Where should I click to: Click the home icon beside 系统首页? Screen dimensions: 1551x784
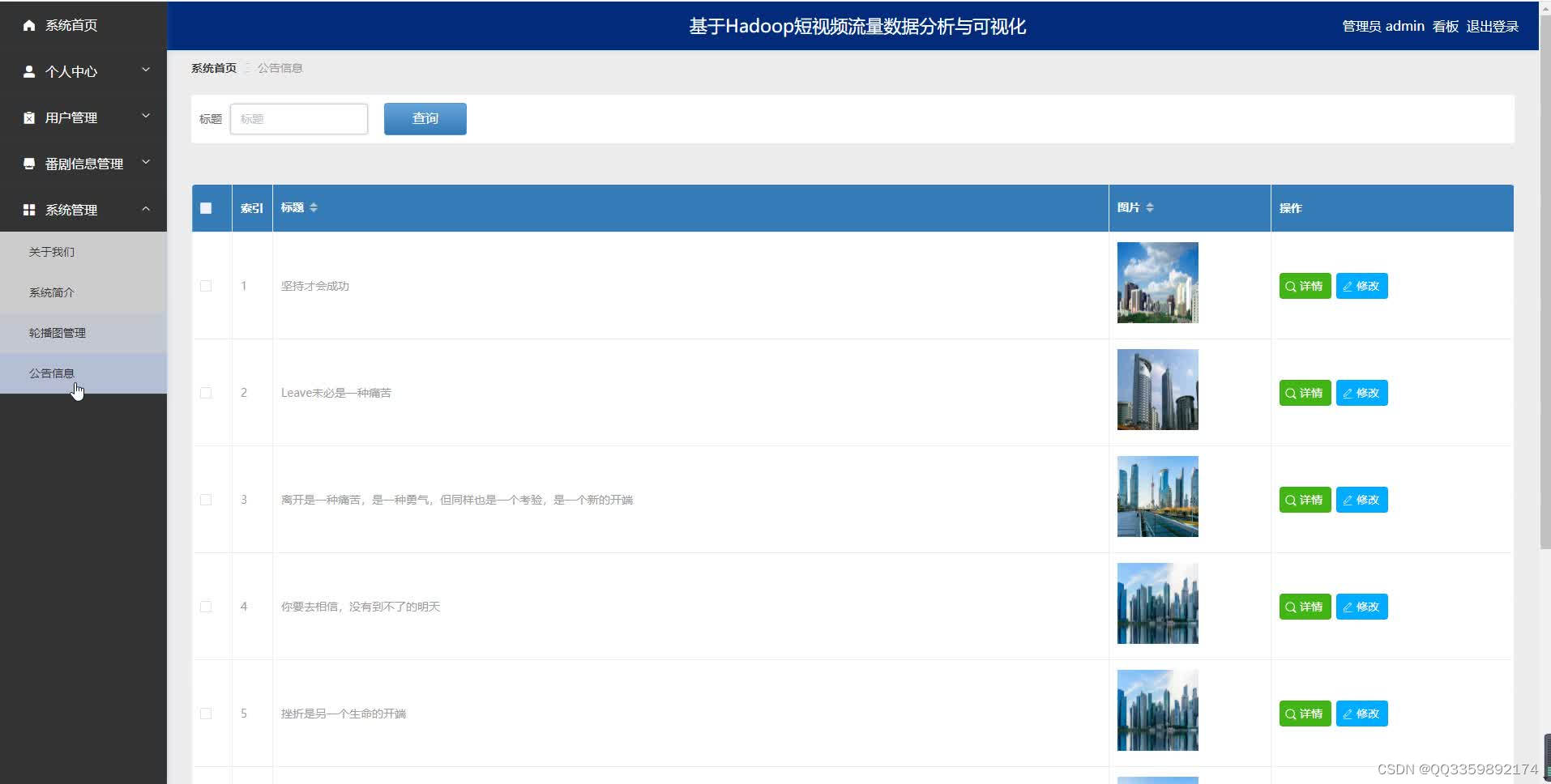pyautogui.click(x=29, y=25)
